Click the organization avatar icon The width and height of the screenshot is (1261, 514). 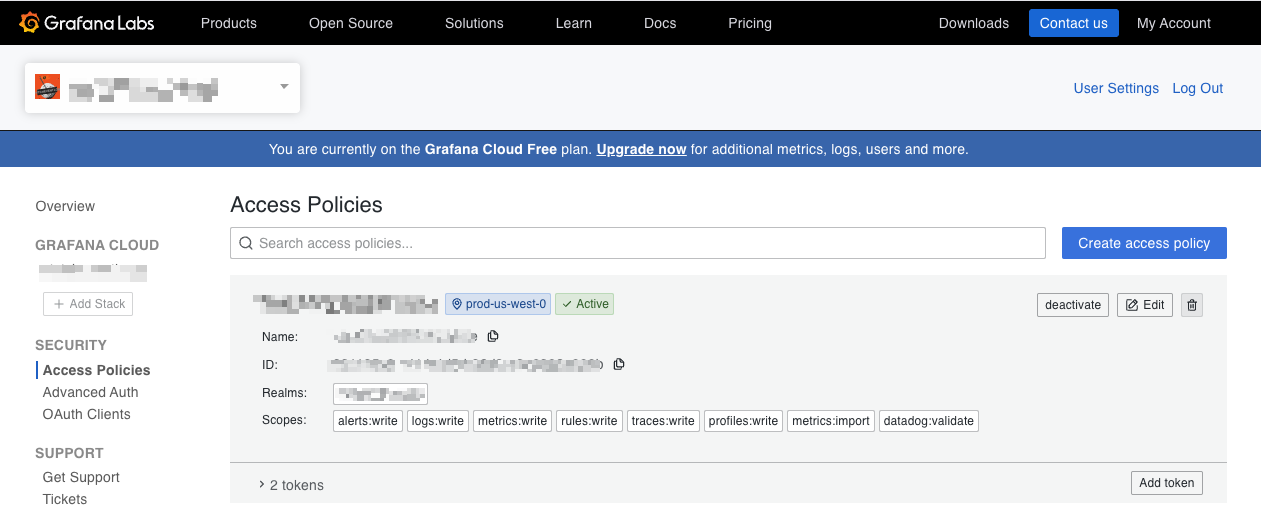click(48, 87)
